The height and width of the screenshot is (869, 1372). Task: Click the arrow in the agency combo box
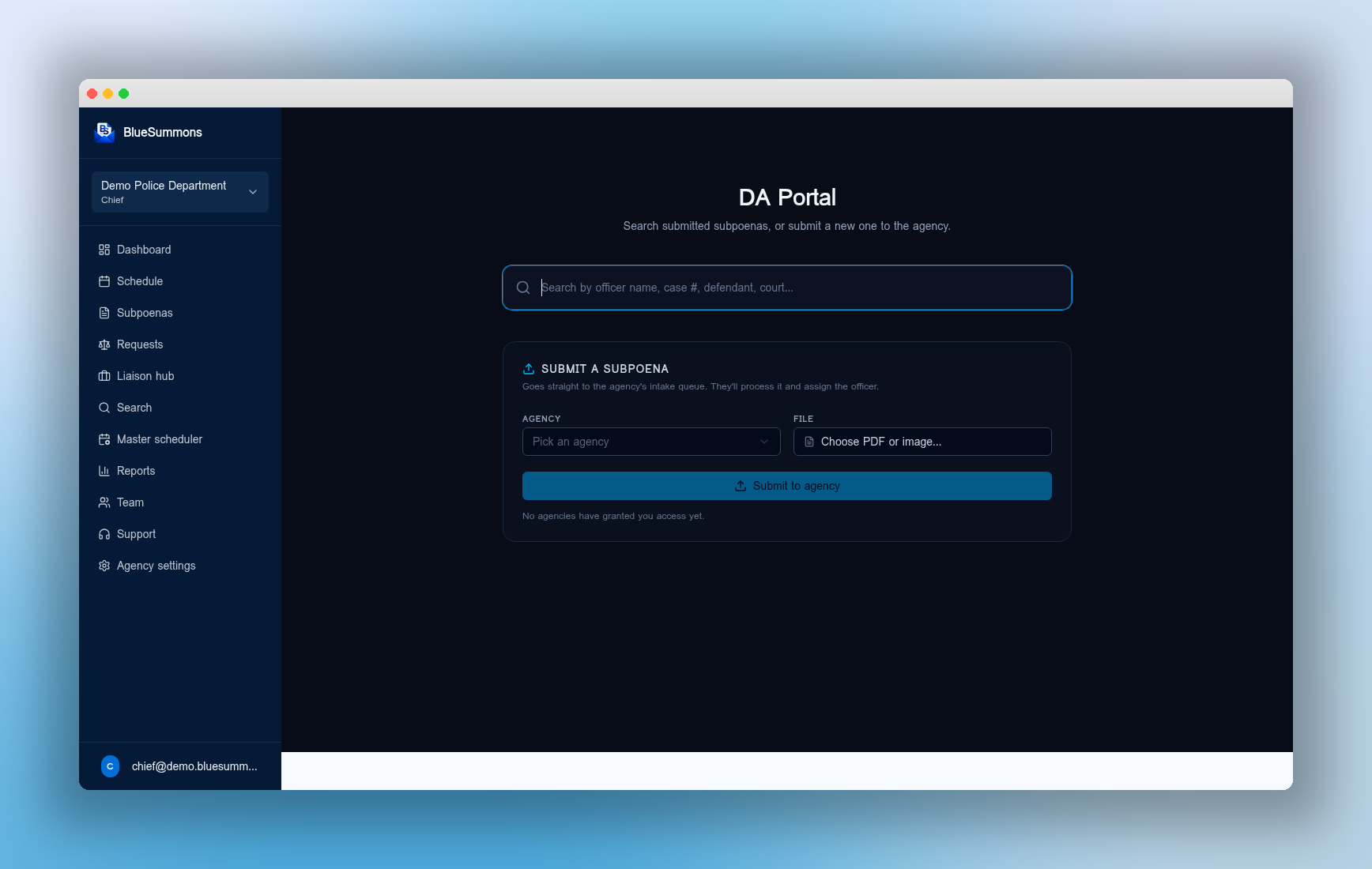[764, 442]
